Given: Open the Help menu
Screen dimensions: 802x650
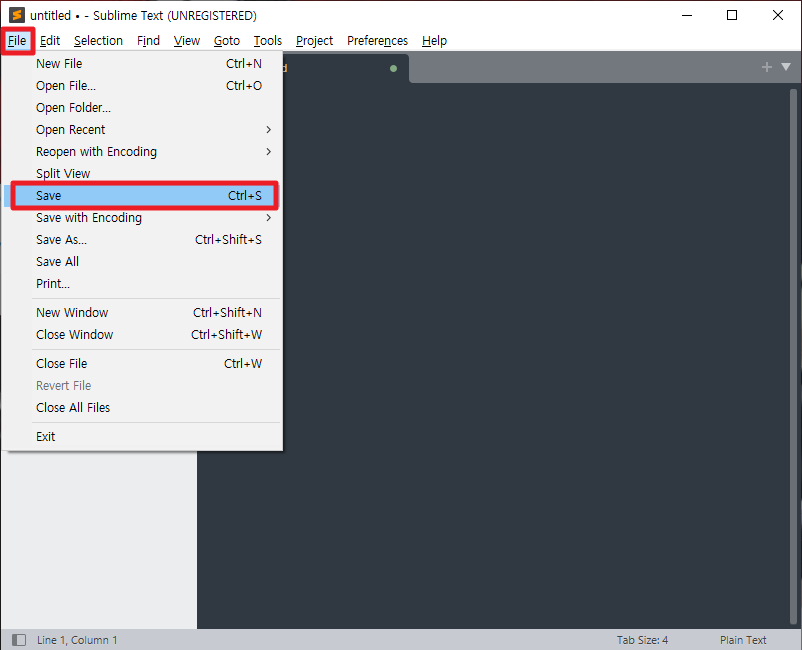Looking at the screenshot, I should (x=434, y=40).
